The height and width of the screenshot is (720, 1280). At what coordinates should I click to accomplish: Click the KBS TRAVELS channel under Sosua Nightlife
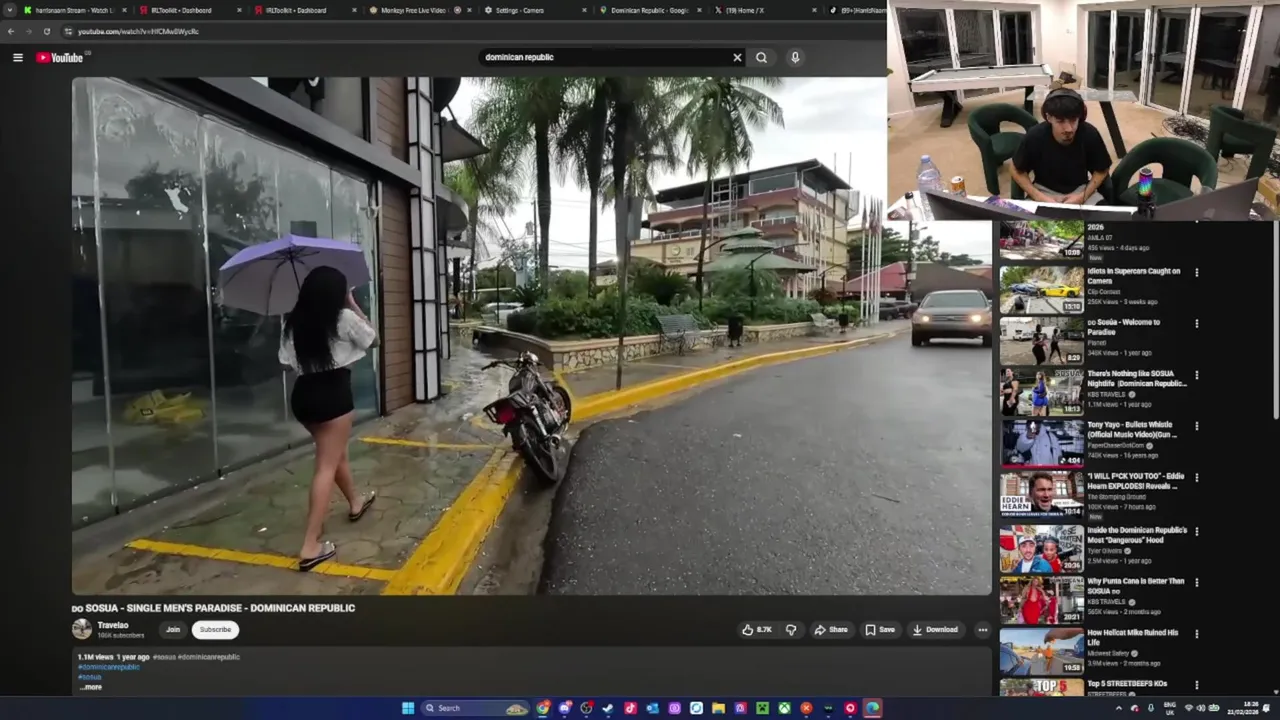1107,395
